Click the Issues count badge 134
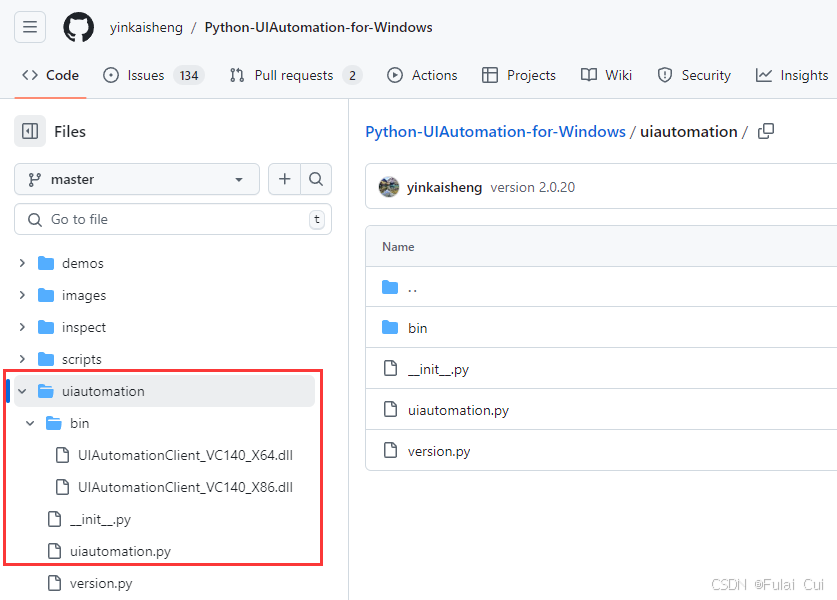The image size is (837, 600). pyautogui.click(x=189, y=75)
